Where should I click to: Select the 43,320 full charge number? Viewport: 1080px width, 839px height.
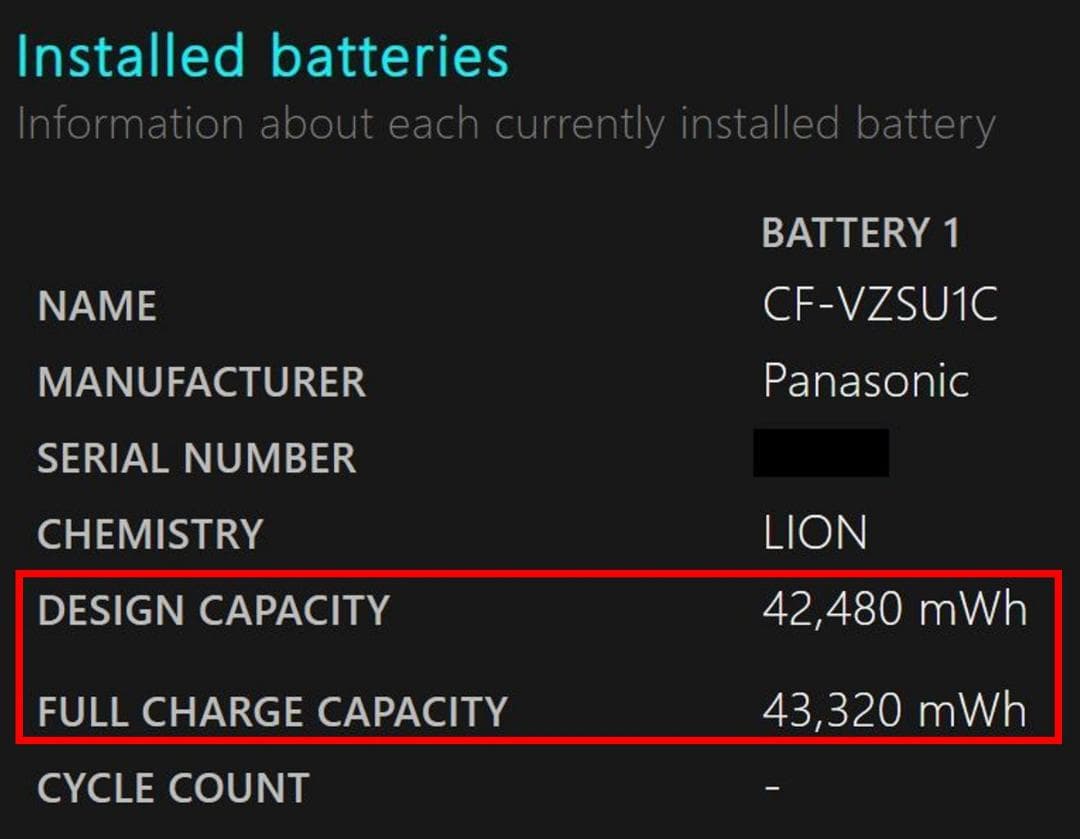coord(818,711)
